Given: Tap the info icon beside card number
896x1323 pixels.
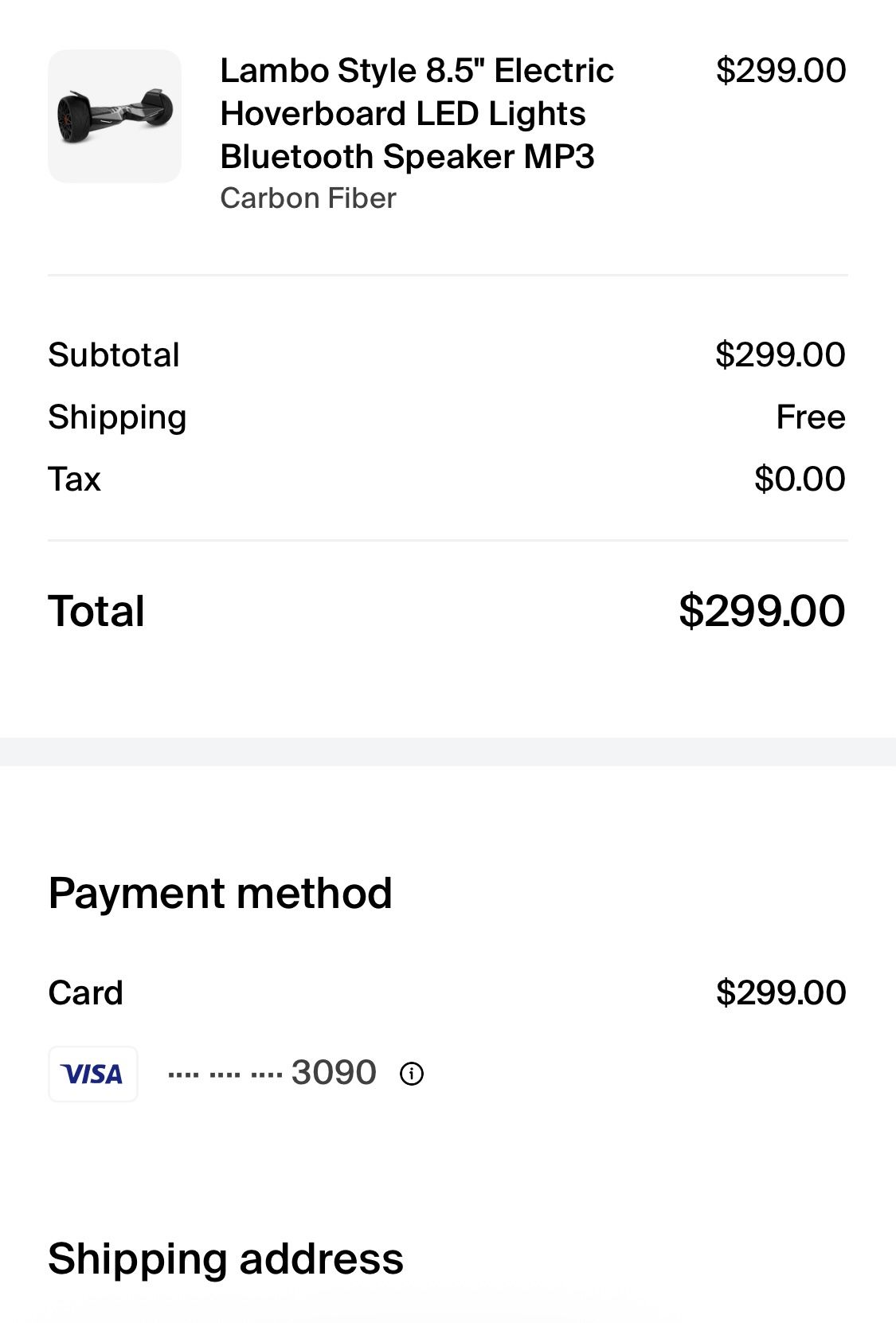Looking at the screenshot, I should [x=411, y=1074].
